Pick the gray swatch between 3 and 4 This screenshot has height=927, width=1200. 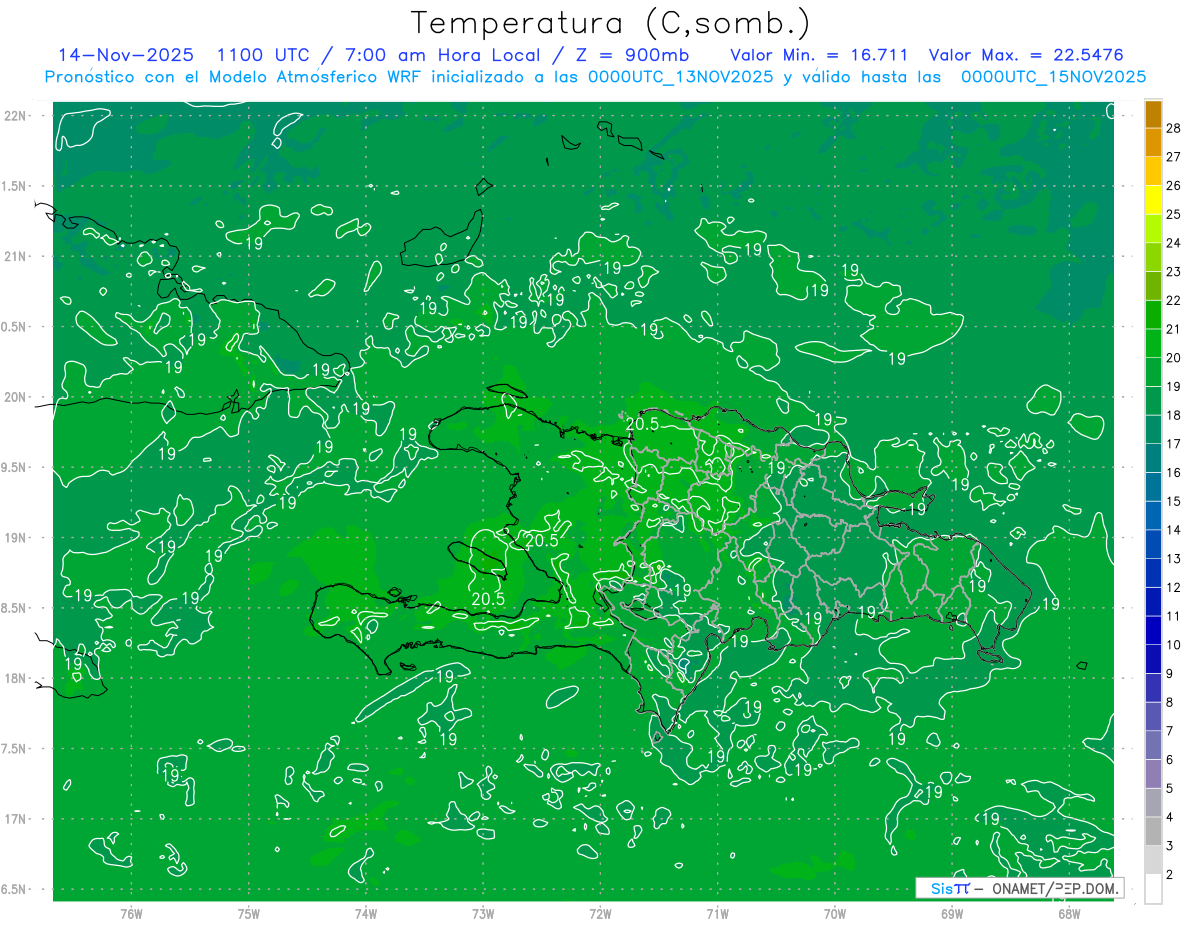pos(1153,832)
